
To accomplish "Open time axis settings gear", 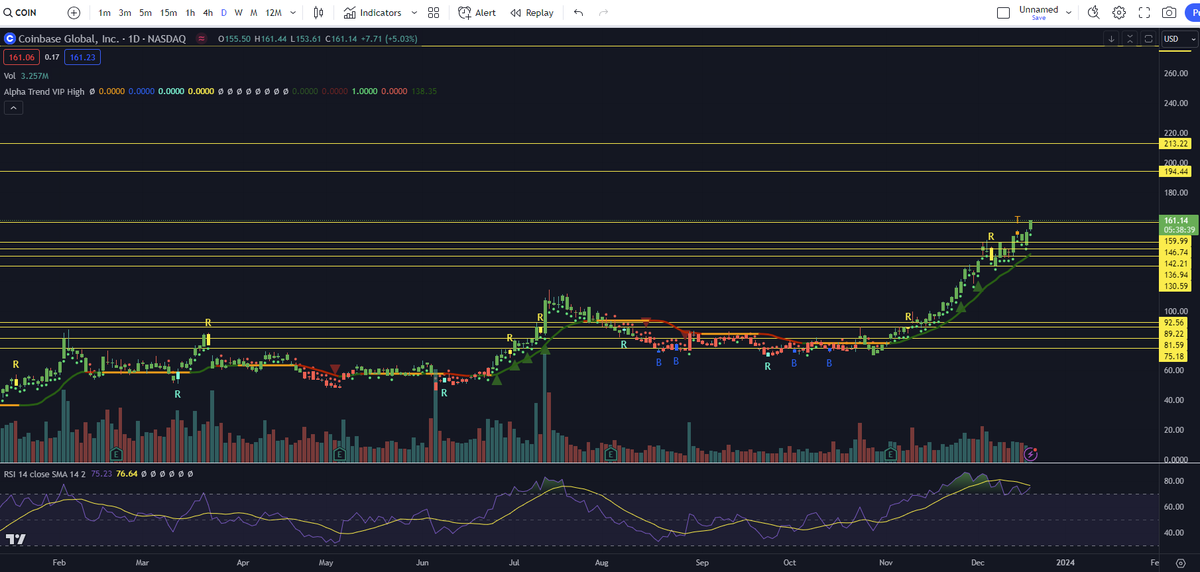I will tap(1179, 563).
